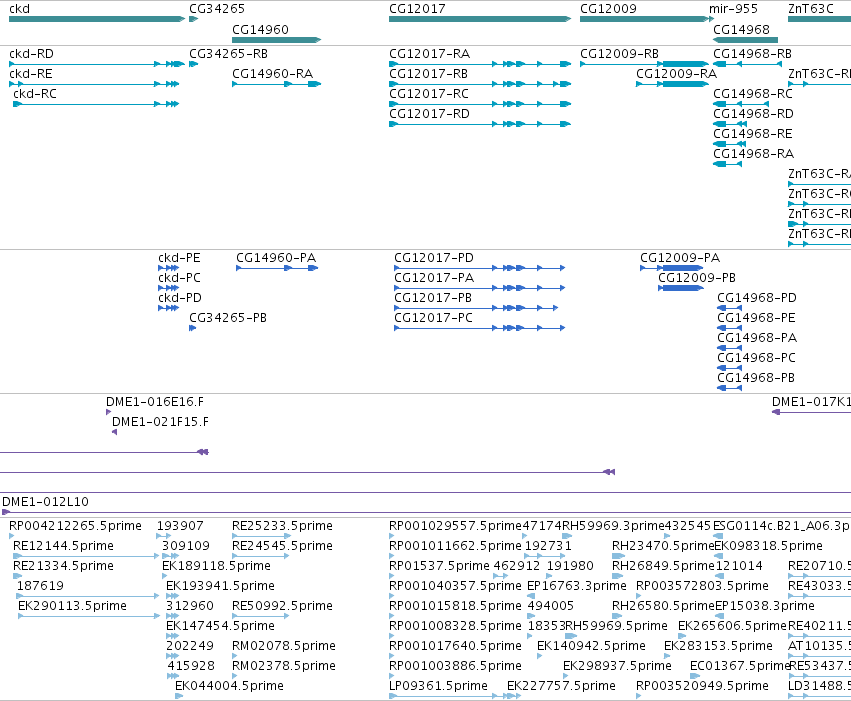Screen dimensions: 851x701
Task: Click the CG12009-PB protein label
Action: [697, 278]
